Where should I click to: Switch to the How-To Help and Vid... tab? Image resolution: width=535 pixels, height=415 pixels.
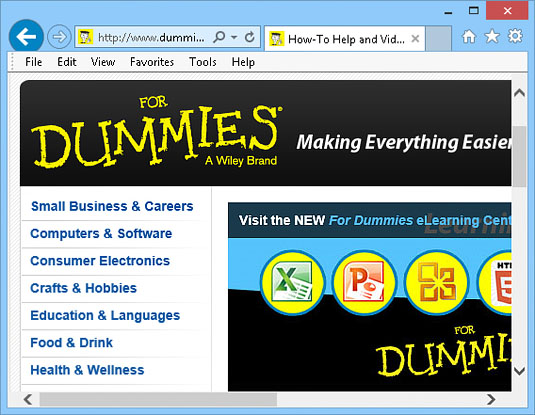tap(345, 39)
